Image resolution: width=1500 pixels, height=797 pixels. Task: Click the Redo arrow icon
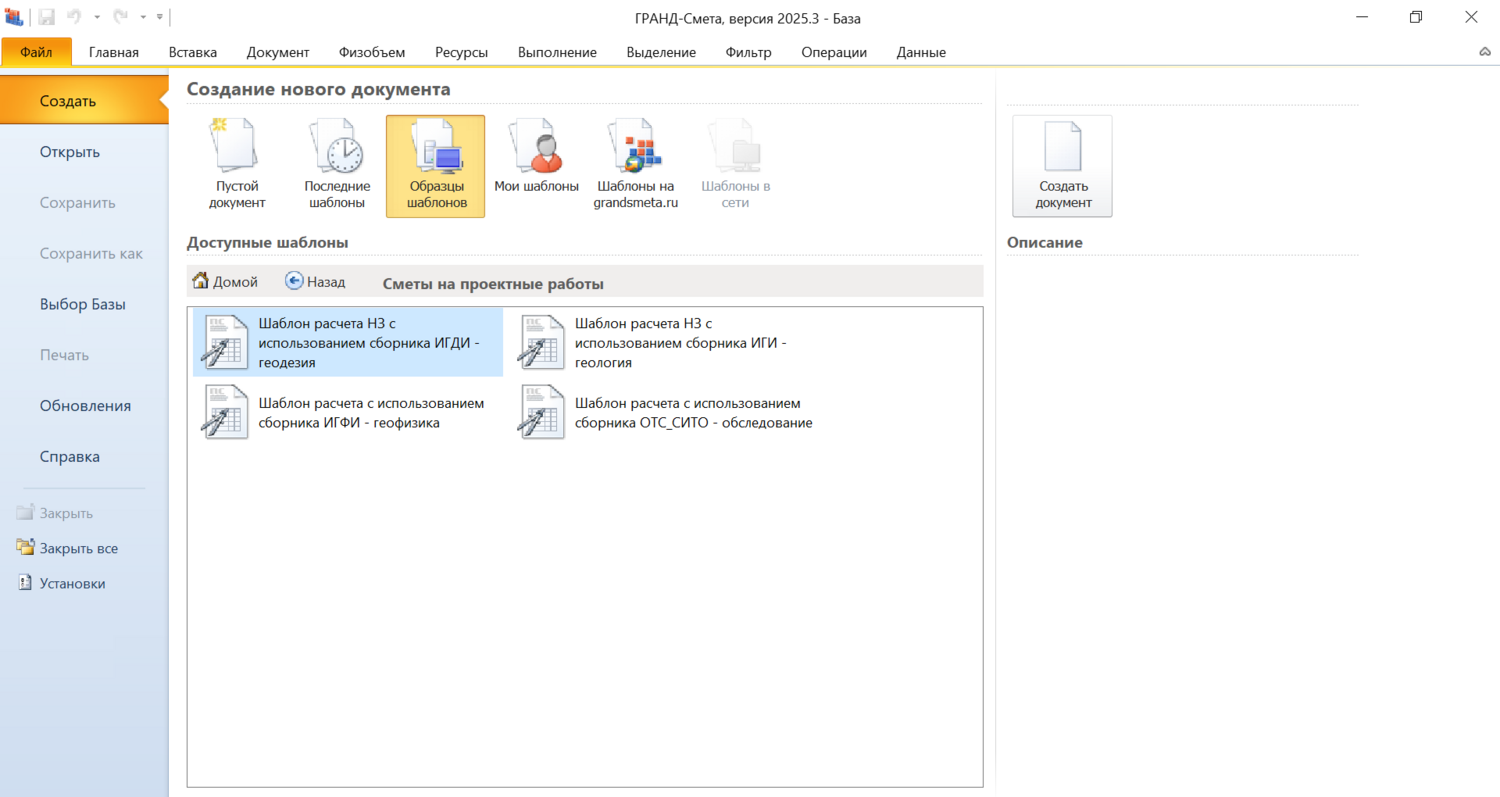pyautogui.click(x=120, y=17)
